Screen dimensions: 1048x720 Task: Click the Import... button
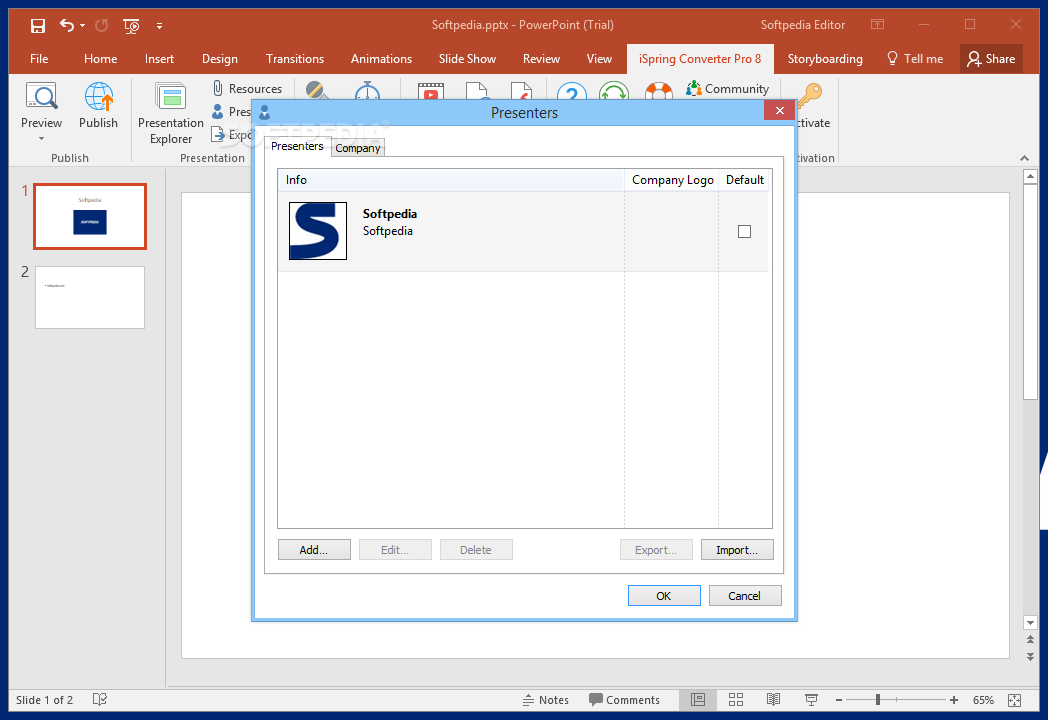click(737, 550)
